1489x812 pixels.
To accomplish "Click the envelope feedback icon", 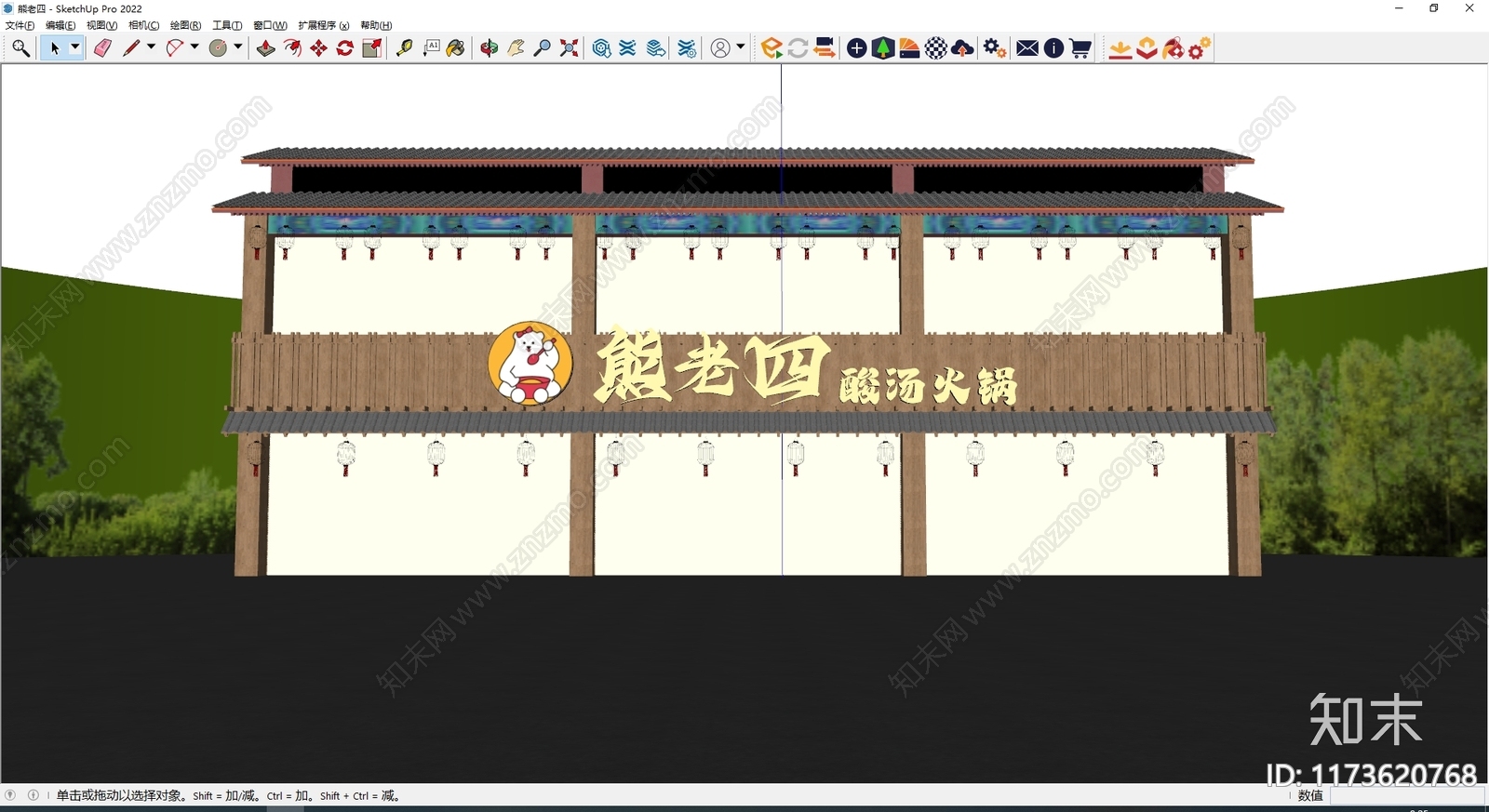I will 1027,48.
